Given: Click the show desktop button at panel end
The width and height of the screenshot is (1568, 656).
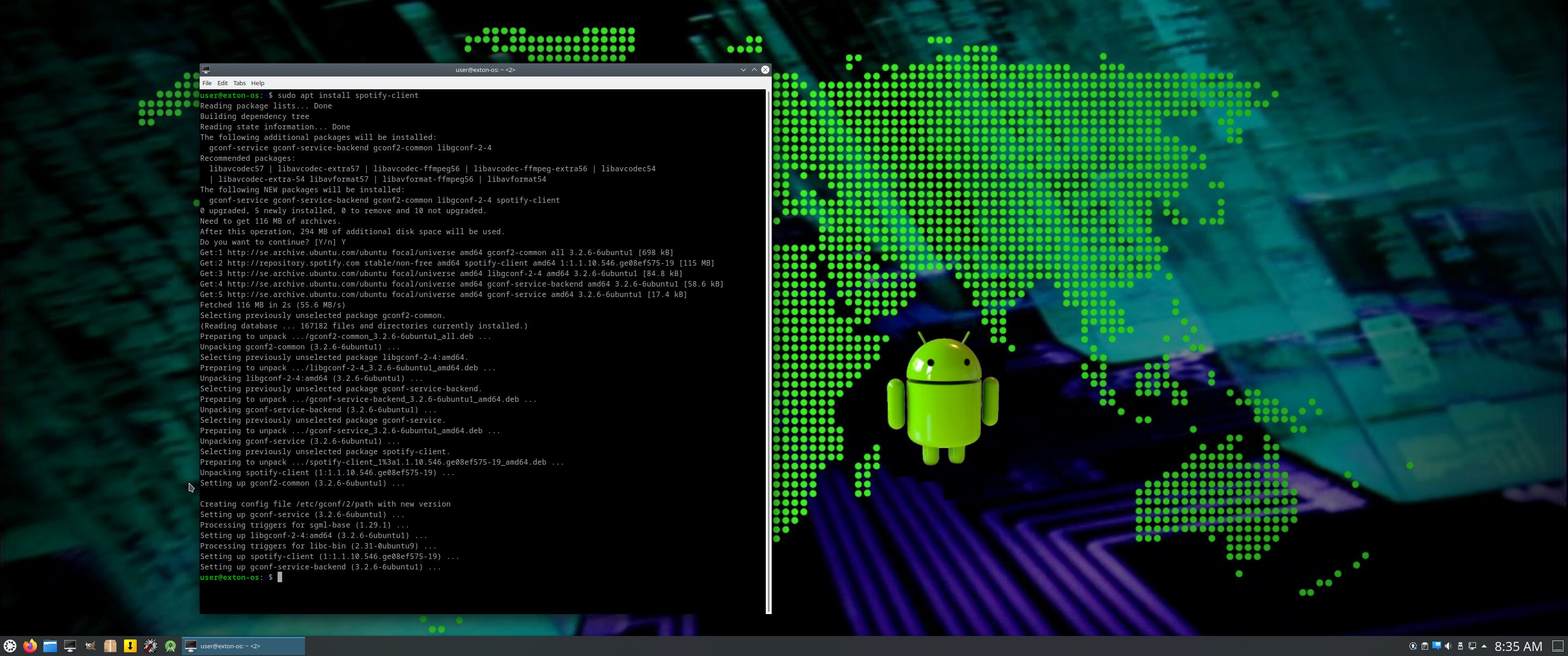Looking at the screenshot, I should point(1558,646).
